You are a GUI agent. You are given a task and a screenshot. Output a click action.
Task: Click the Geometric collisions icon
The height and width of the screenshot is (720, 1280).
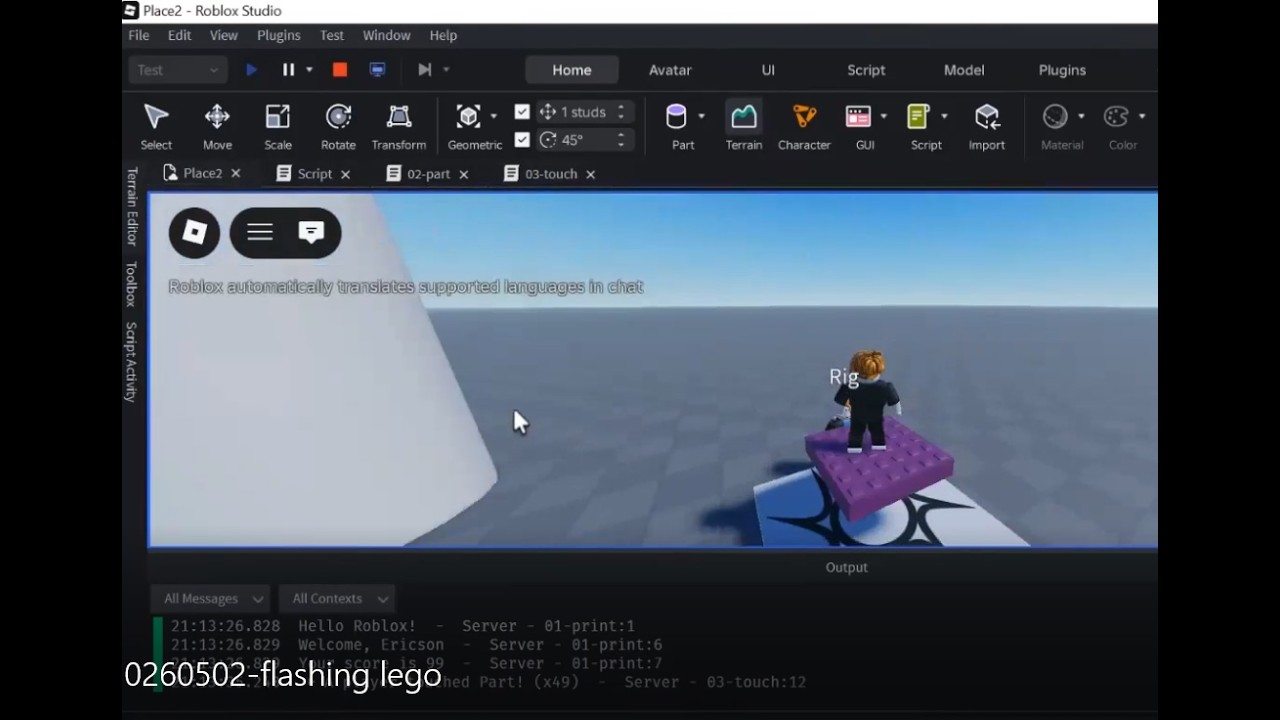pos(468,117)
